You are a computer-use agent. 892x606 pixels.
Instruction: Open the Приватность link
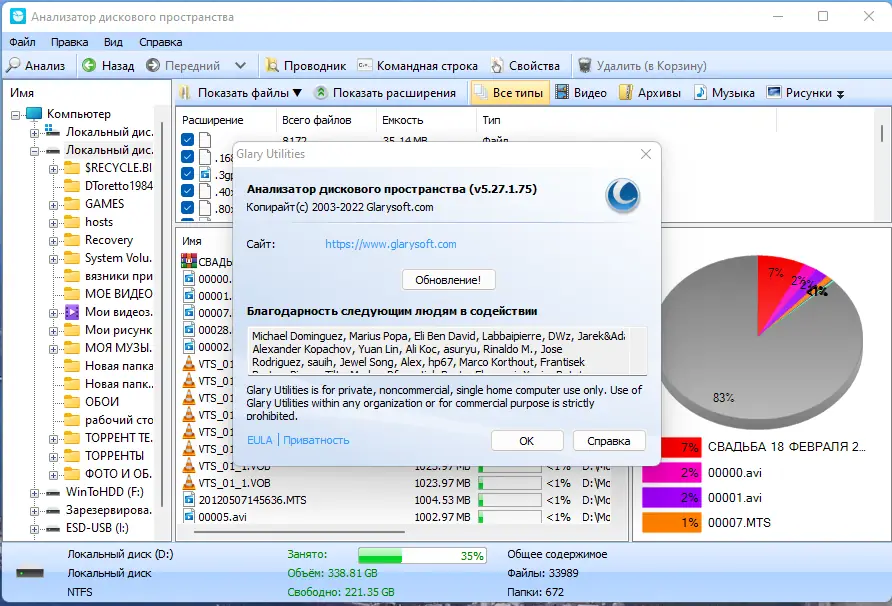pyautogui.click(x=316, y=440)
